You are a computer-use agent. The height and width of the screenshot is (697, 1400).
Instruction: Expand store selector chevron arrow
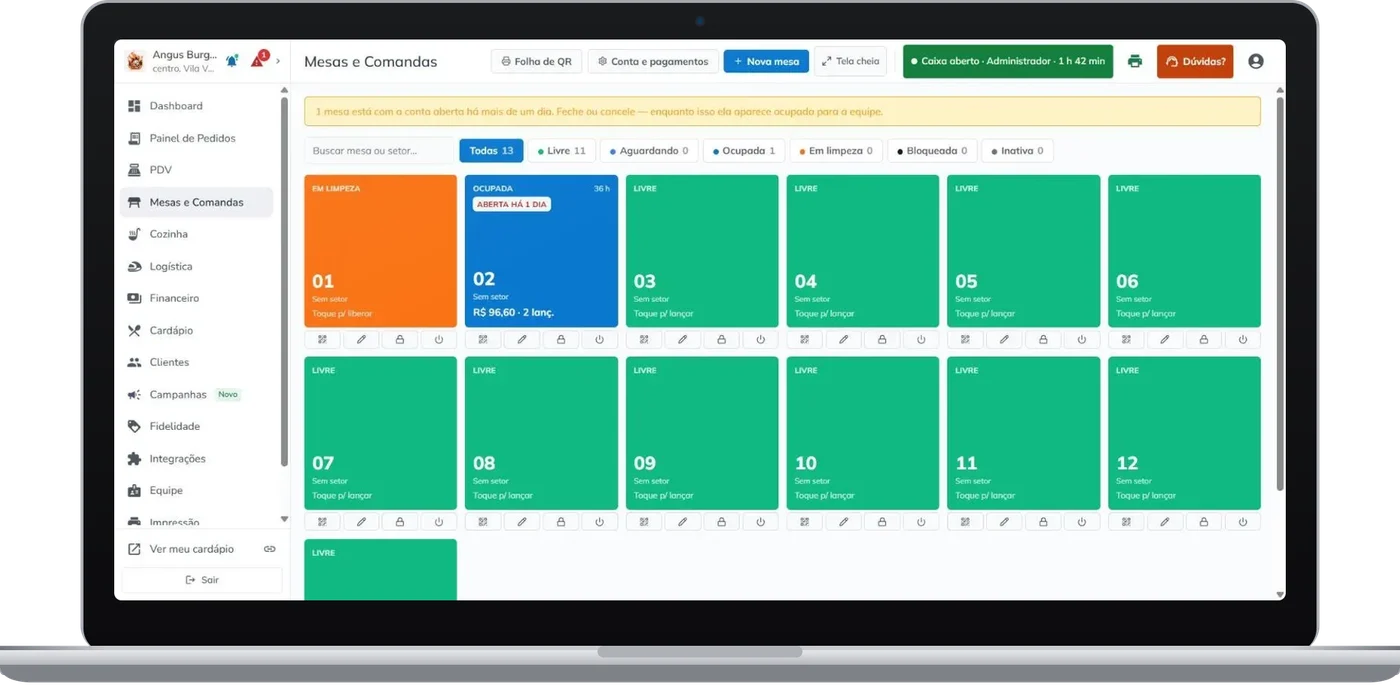278,61
